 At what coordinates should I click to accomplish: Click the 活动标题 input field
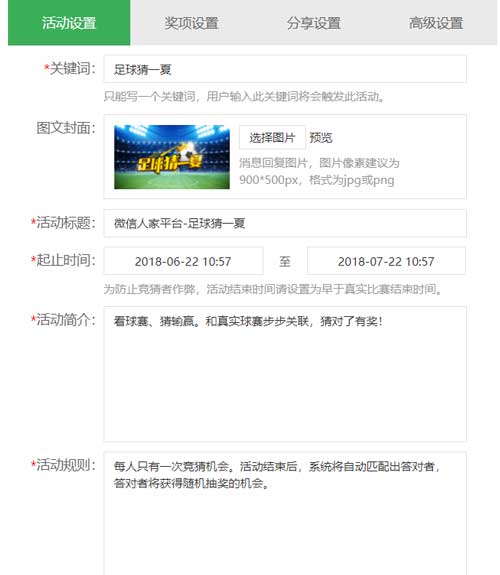(x=285, y=223)
